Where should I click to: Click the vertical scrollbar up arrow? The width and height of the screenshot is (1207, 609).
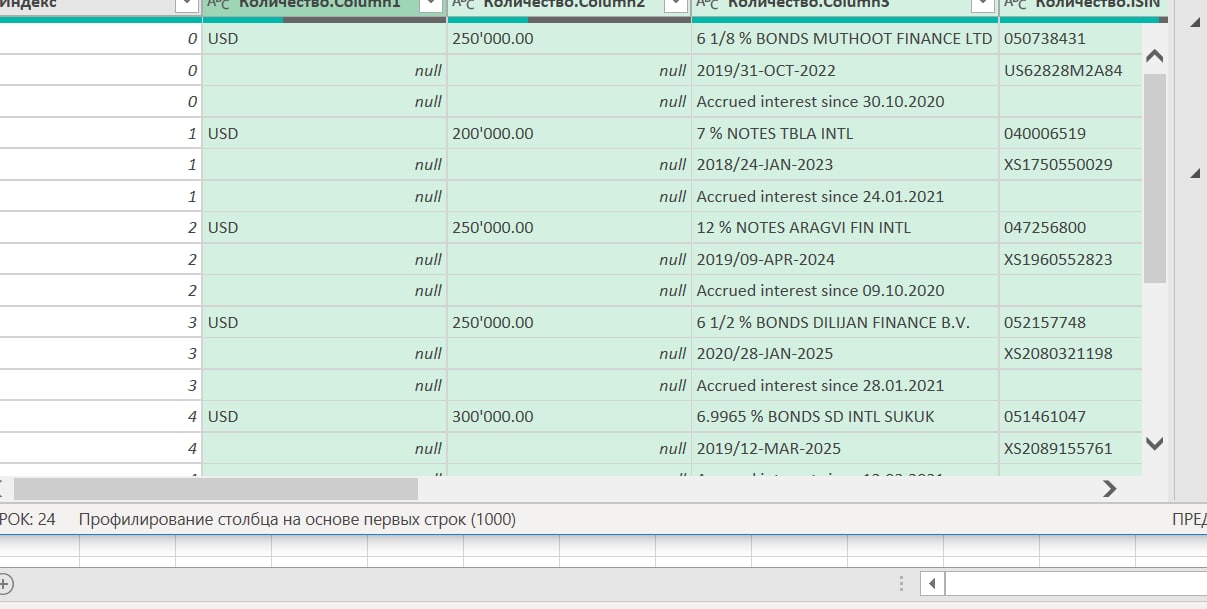(x=1154, y=56)
